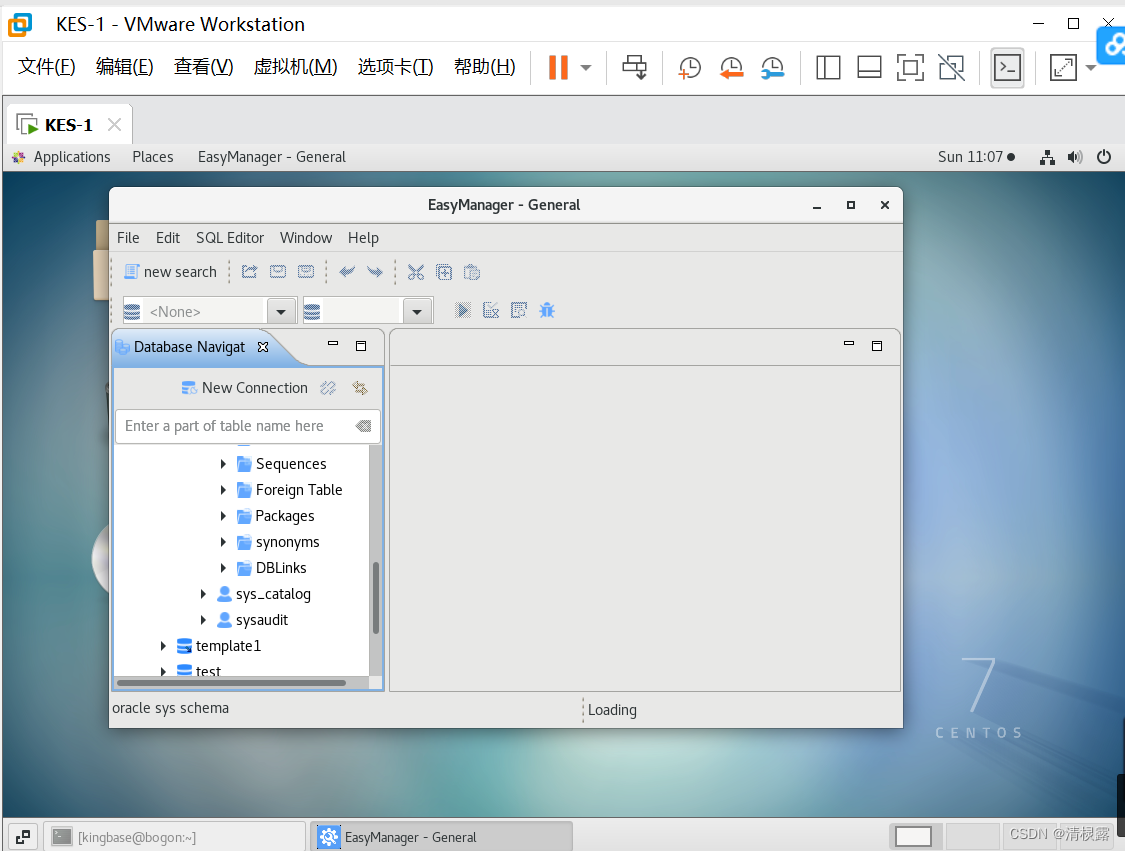The width and height of the screenshot is (1125, 851).
Task: Click VMware snapshot manager wrench icon
Action: [773, 67]
